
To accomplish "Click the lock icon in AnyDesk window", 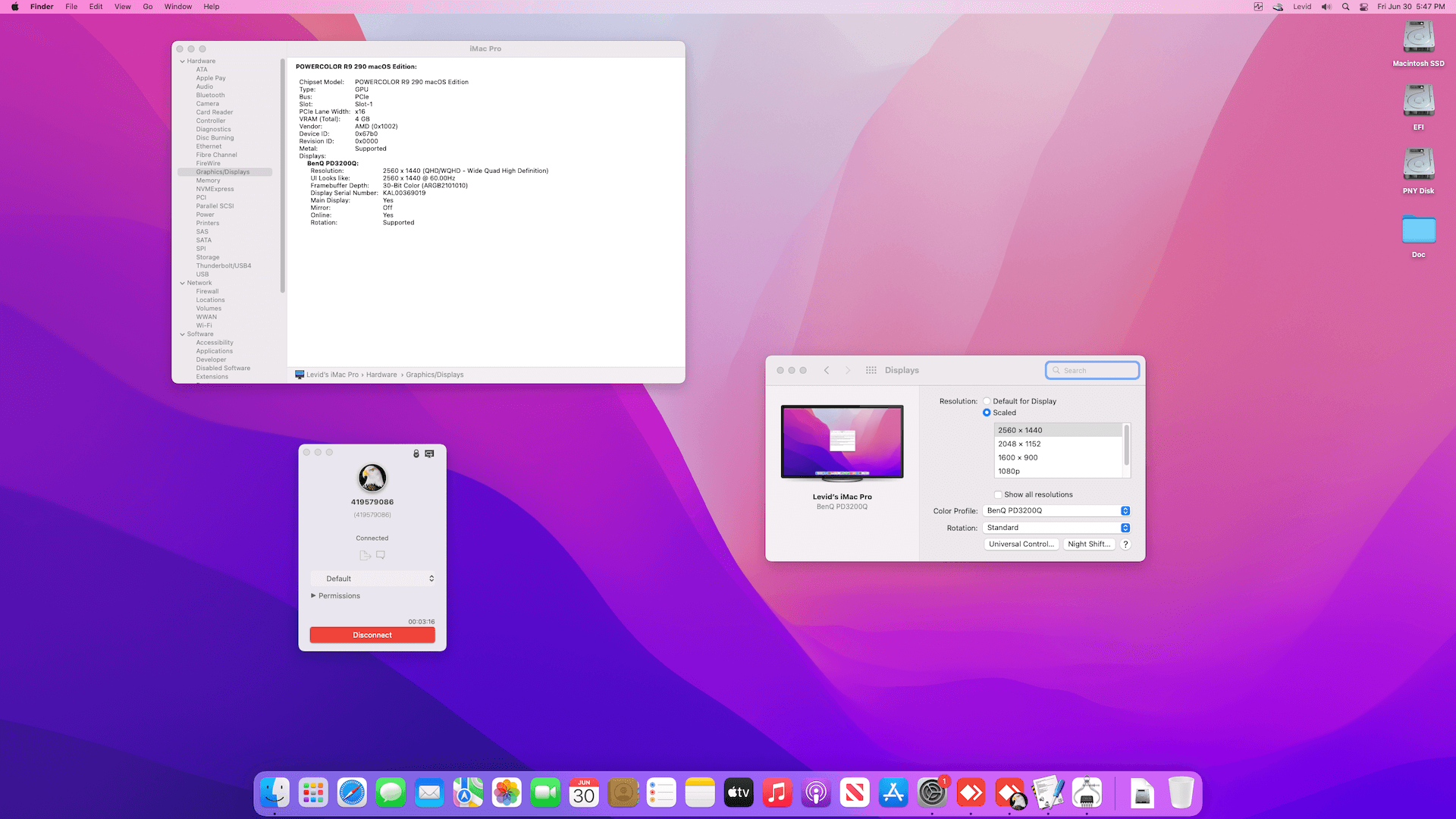I will pos(416,453).
